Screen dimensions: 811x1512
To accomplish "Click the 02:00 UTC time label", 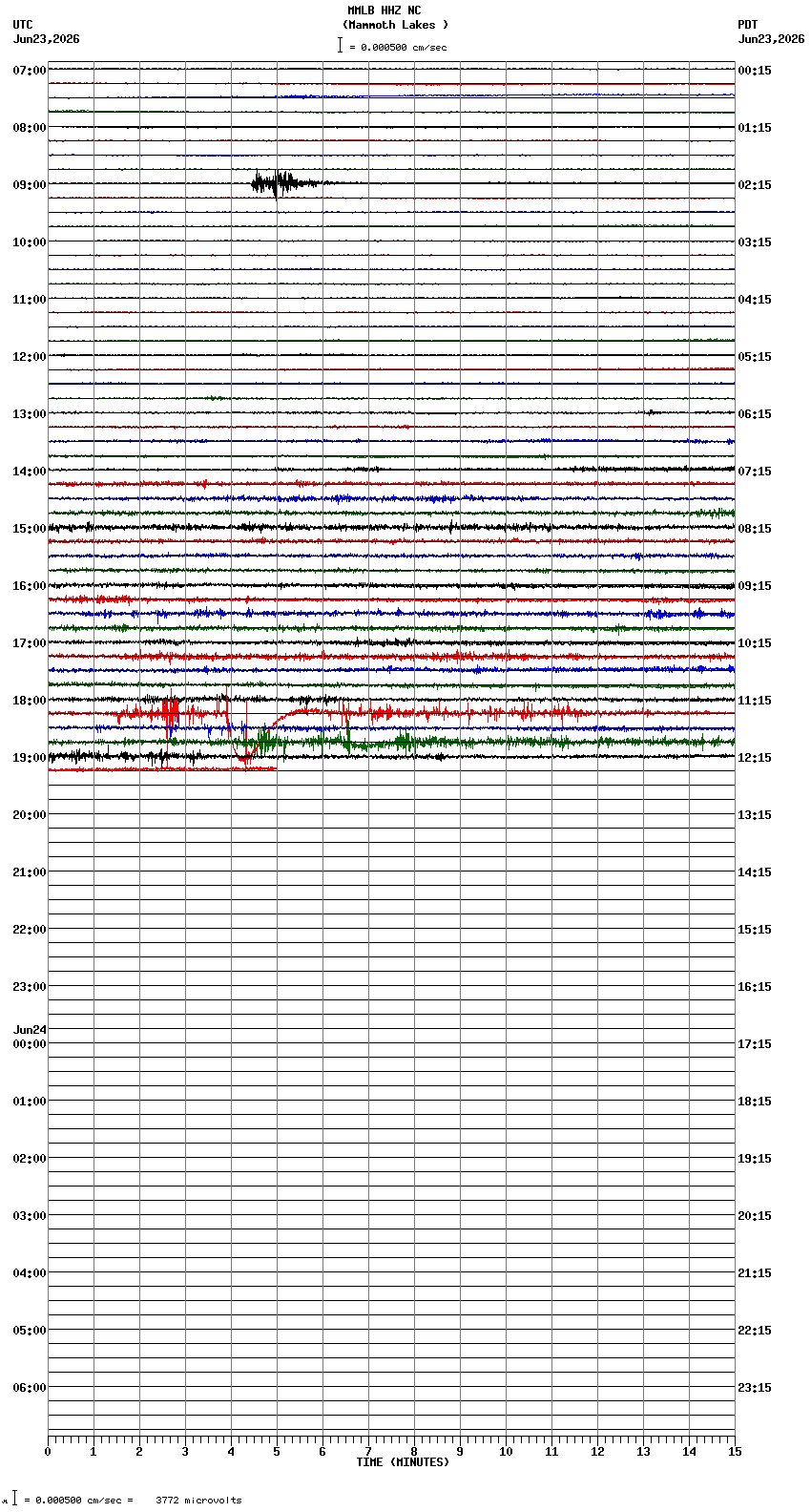I will pos(30,1159).
